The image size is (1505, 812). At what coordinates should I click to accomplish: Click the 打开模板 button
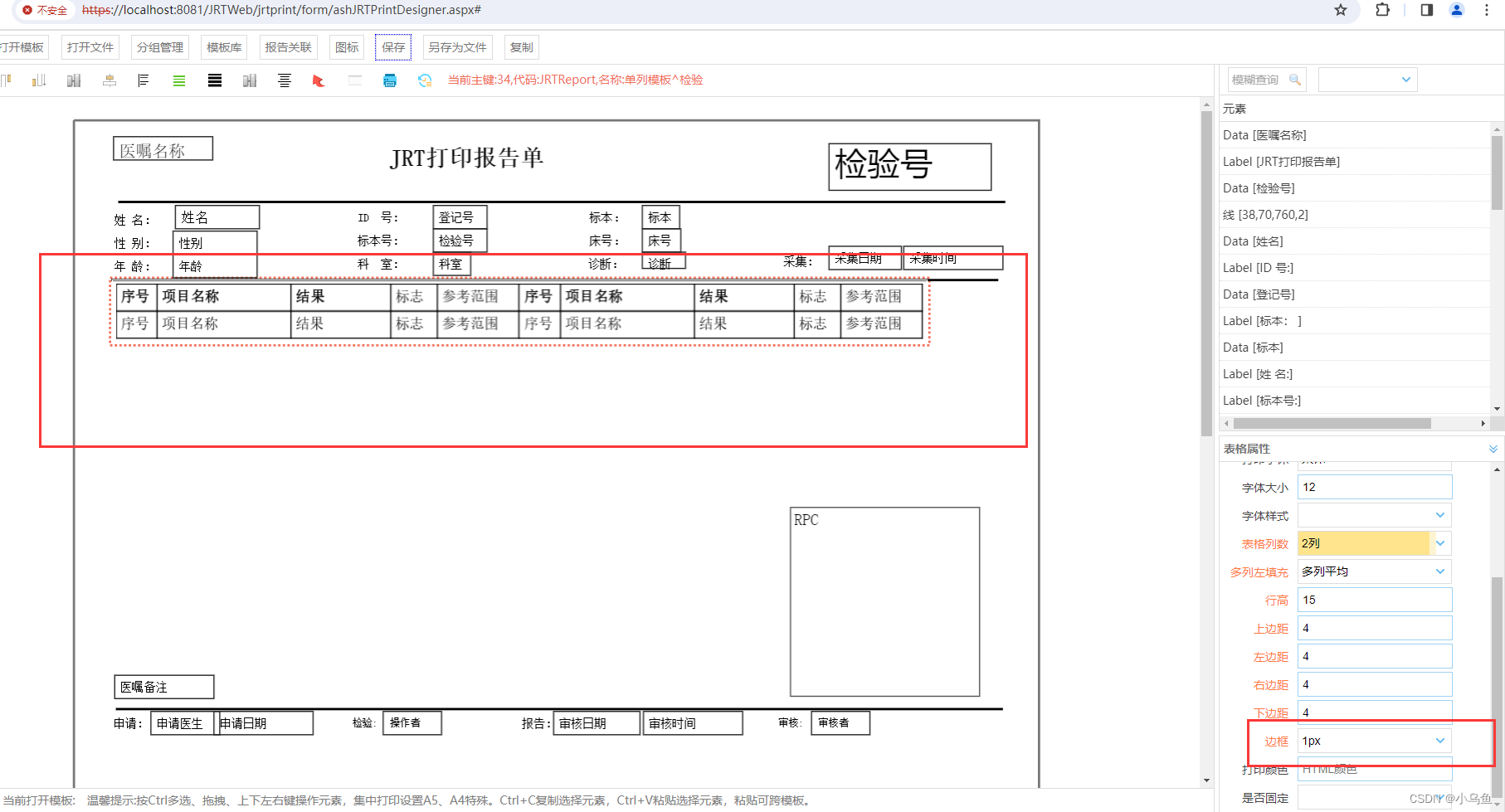22,47
